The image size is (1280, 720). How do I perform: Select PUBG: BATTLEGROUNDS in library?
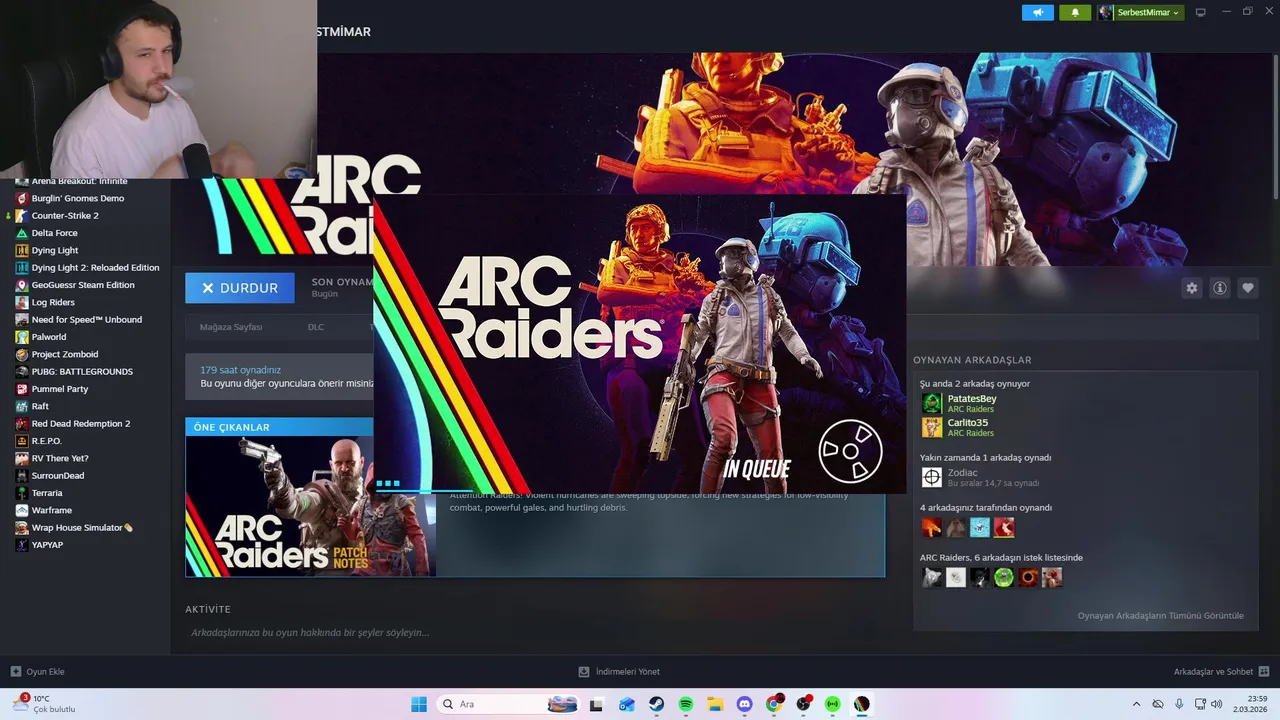[81, 371]
